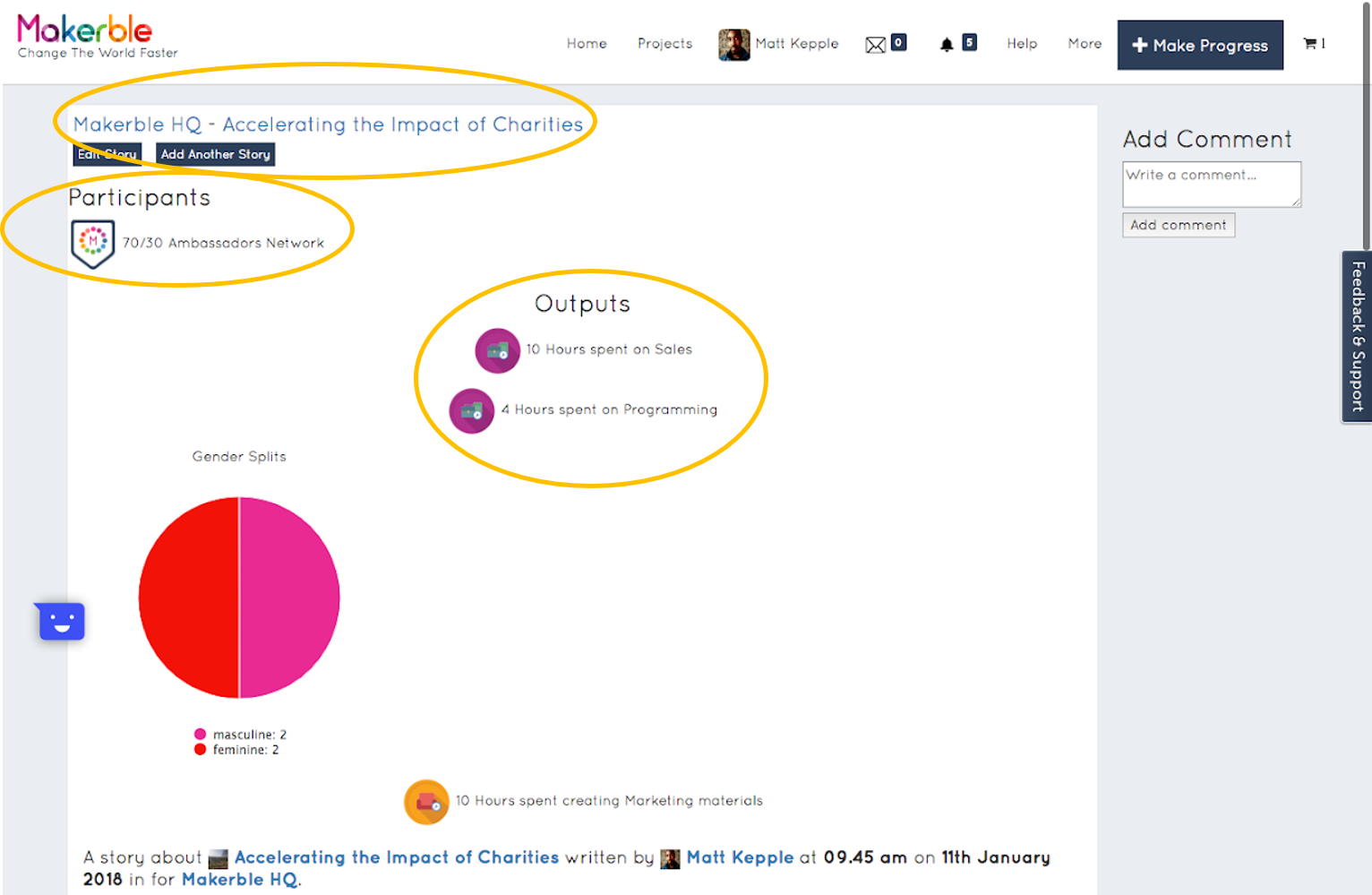
Task: Open the notifications bell icon
Action: 947,45
